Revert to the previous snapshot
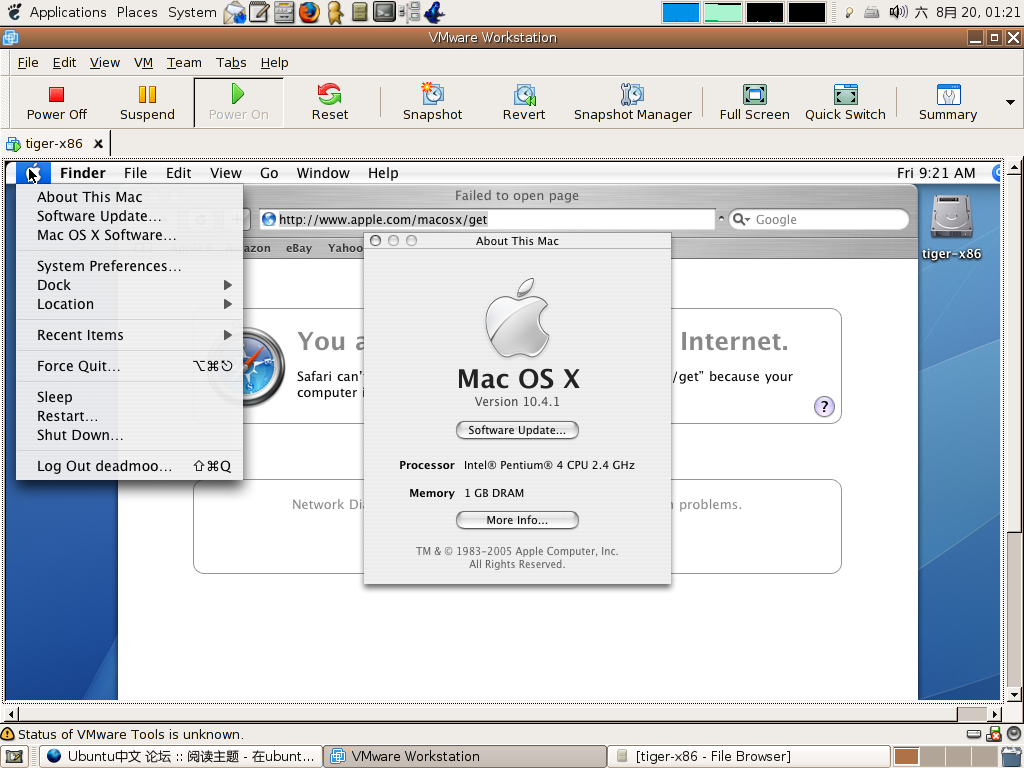Viewport: 1024px width, 768px height. pos(524,102)
